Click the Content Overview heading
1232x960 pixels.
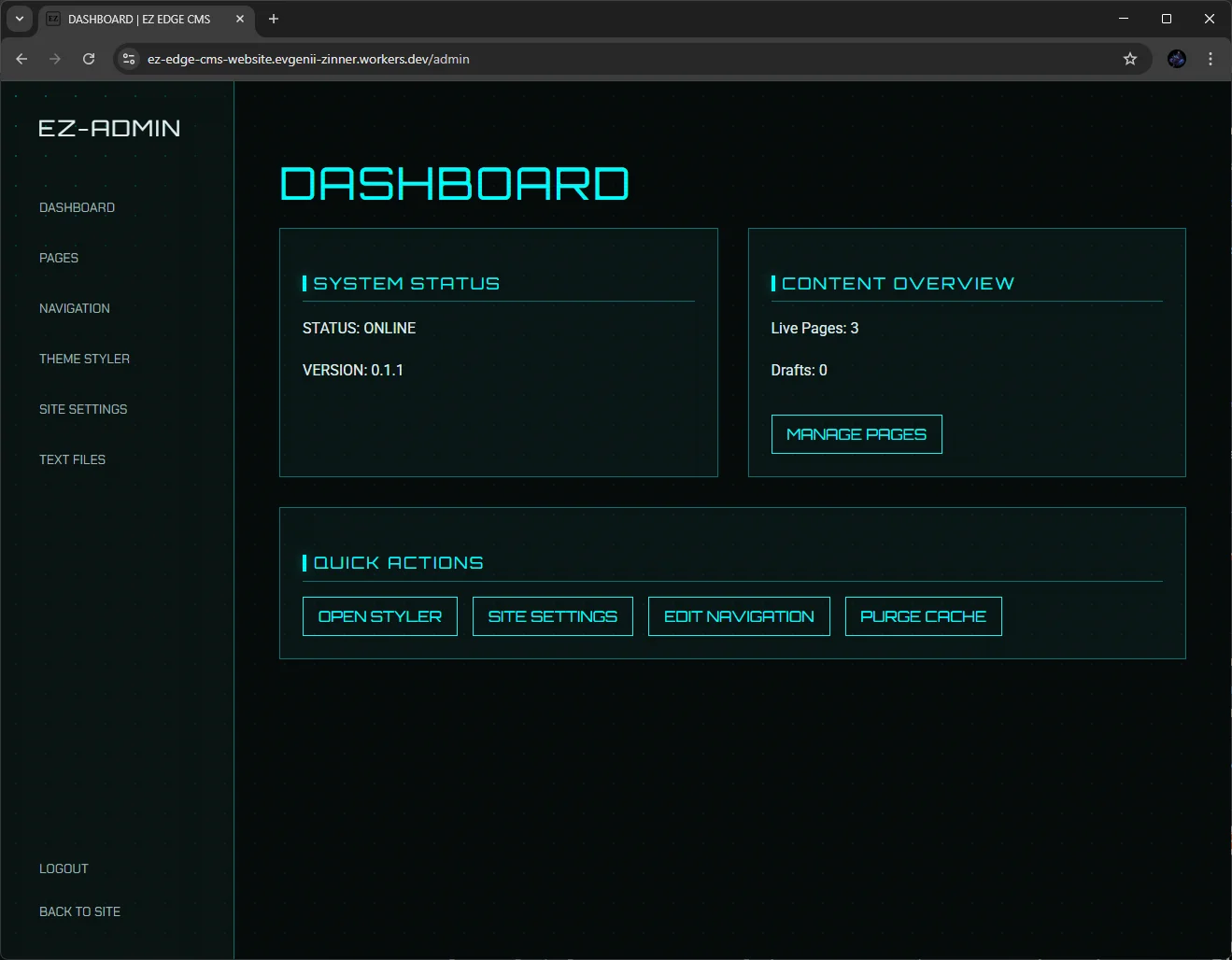tap(898, 283)
